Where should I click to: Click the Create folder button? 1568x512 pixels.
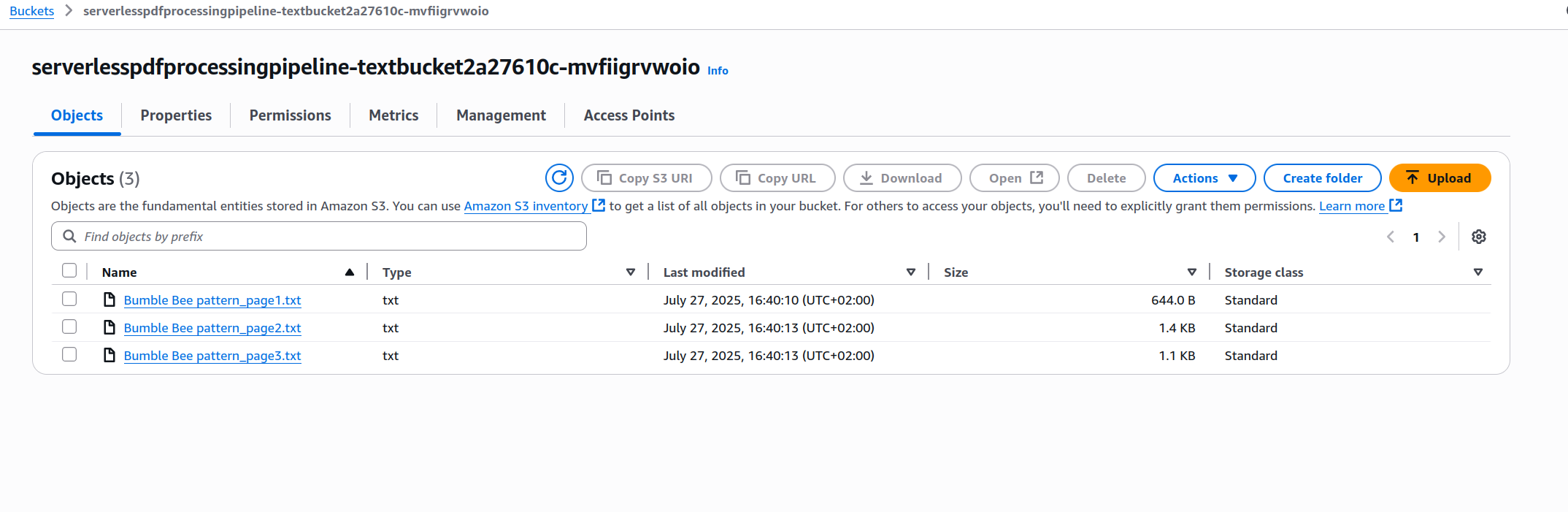pyautogui.click(x=1322, y=177)
